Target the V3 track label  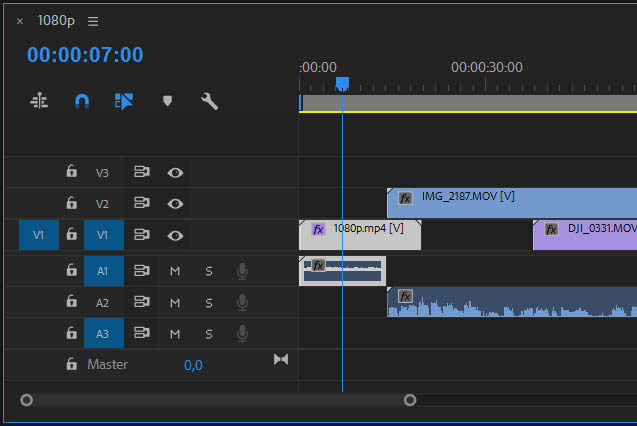click(x=102, y=173)
